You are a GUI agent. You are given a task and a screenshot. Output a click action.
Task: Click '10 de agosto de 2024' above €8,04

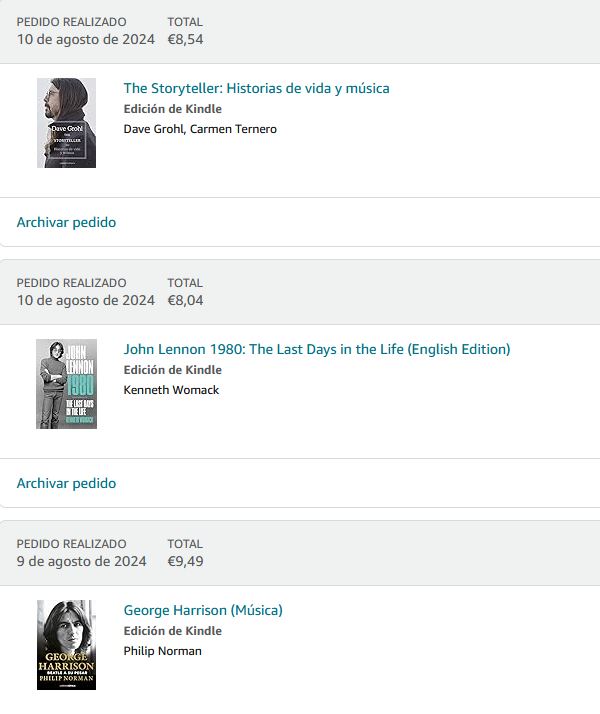[x=86, y=301]
